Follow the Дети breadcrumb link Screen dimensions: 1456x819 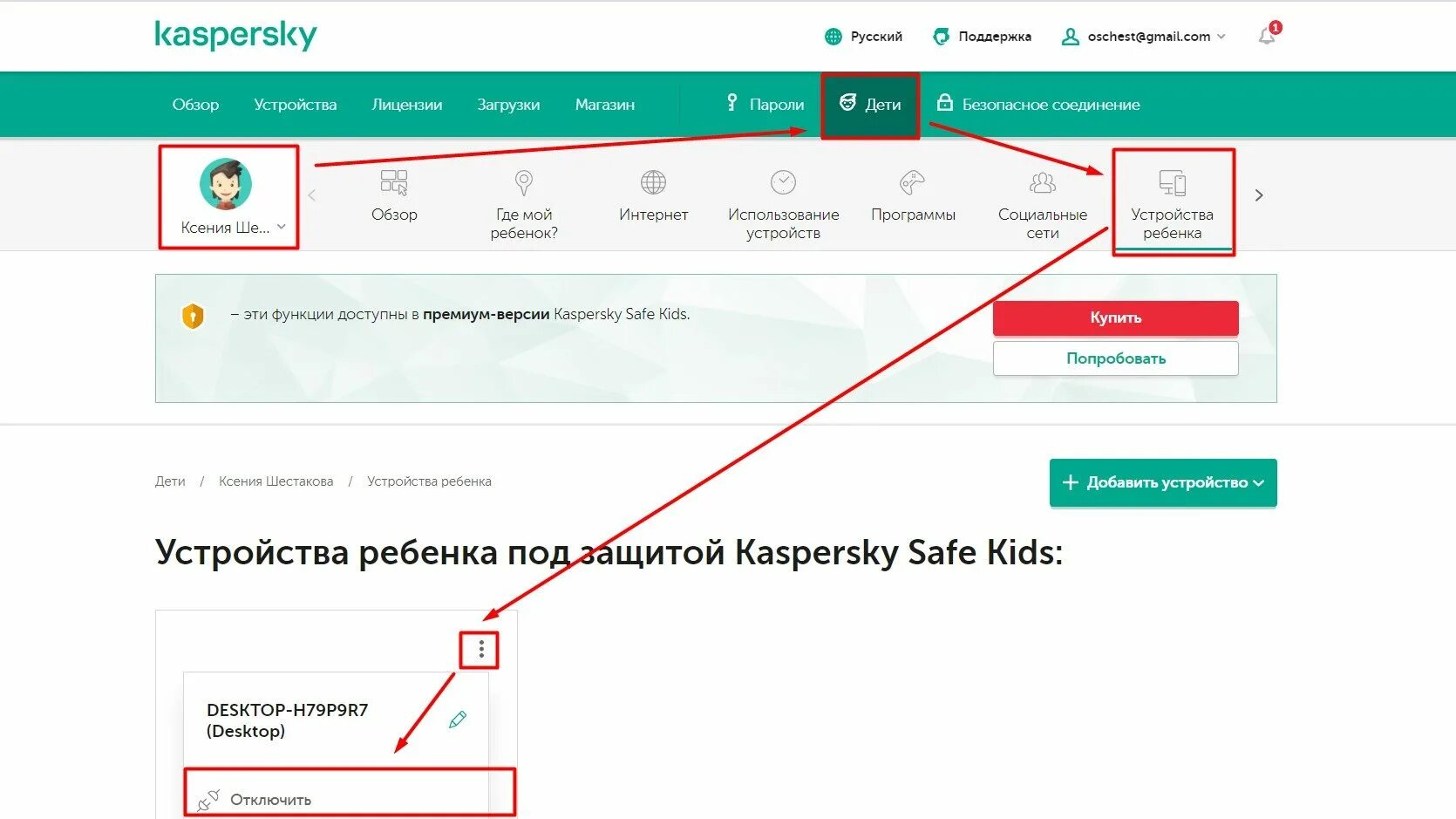(x=170, y=481)
